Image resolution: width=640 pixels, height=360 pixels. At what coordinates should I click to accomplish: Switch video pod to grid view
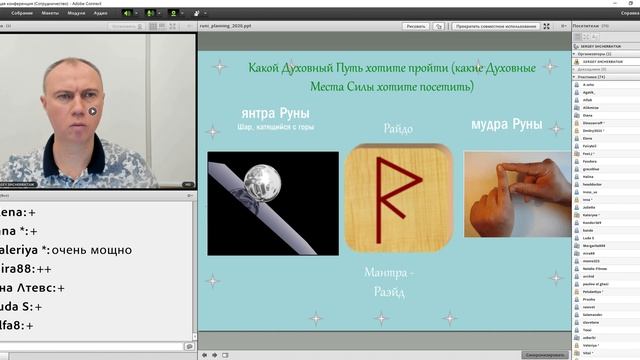[x=153, y=26]
